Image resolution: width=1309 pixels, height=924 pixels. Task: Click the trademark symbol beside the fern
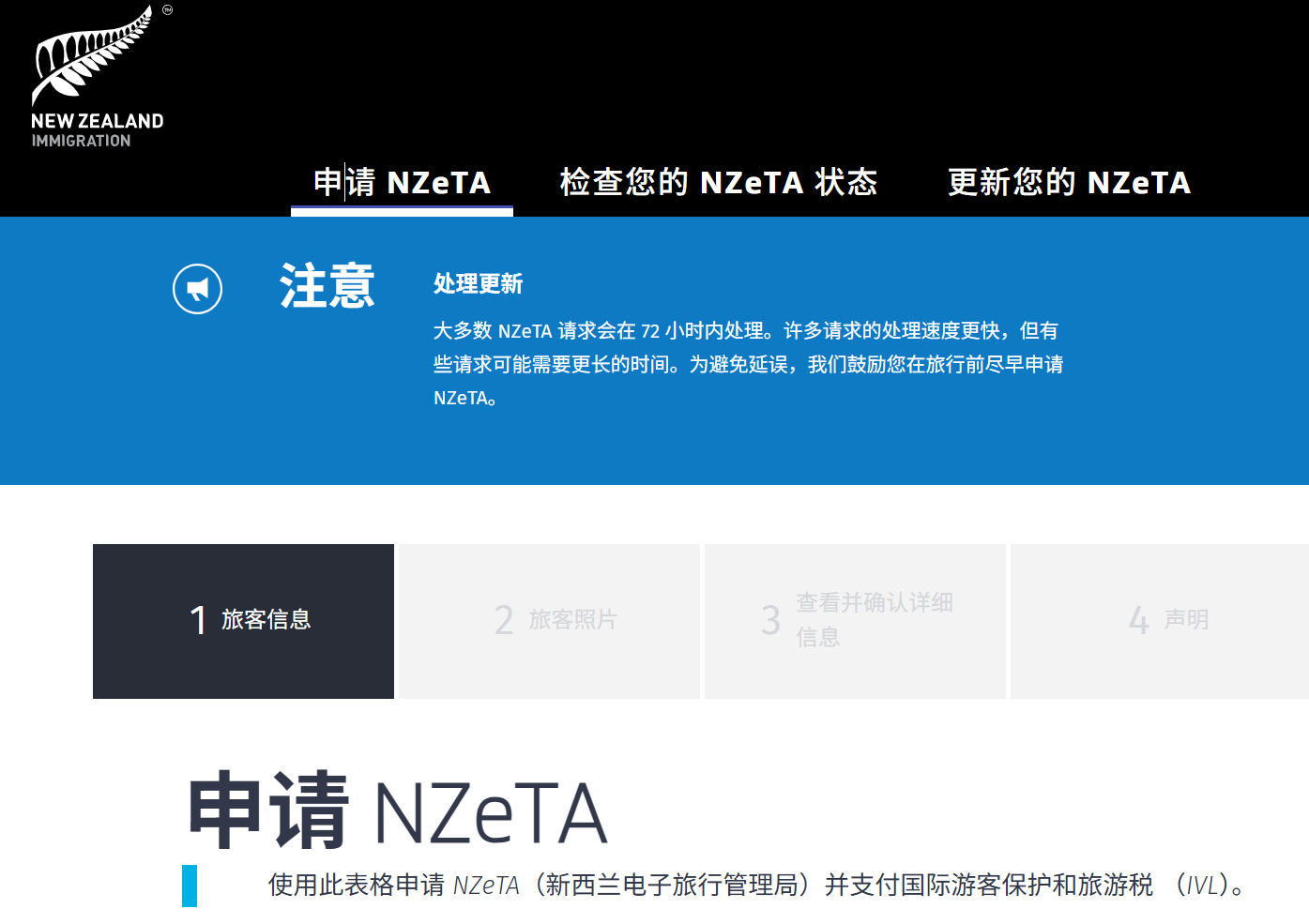(x=167, y=10)
